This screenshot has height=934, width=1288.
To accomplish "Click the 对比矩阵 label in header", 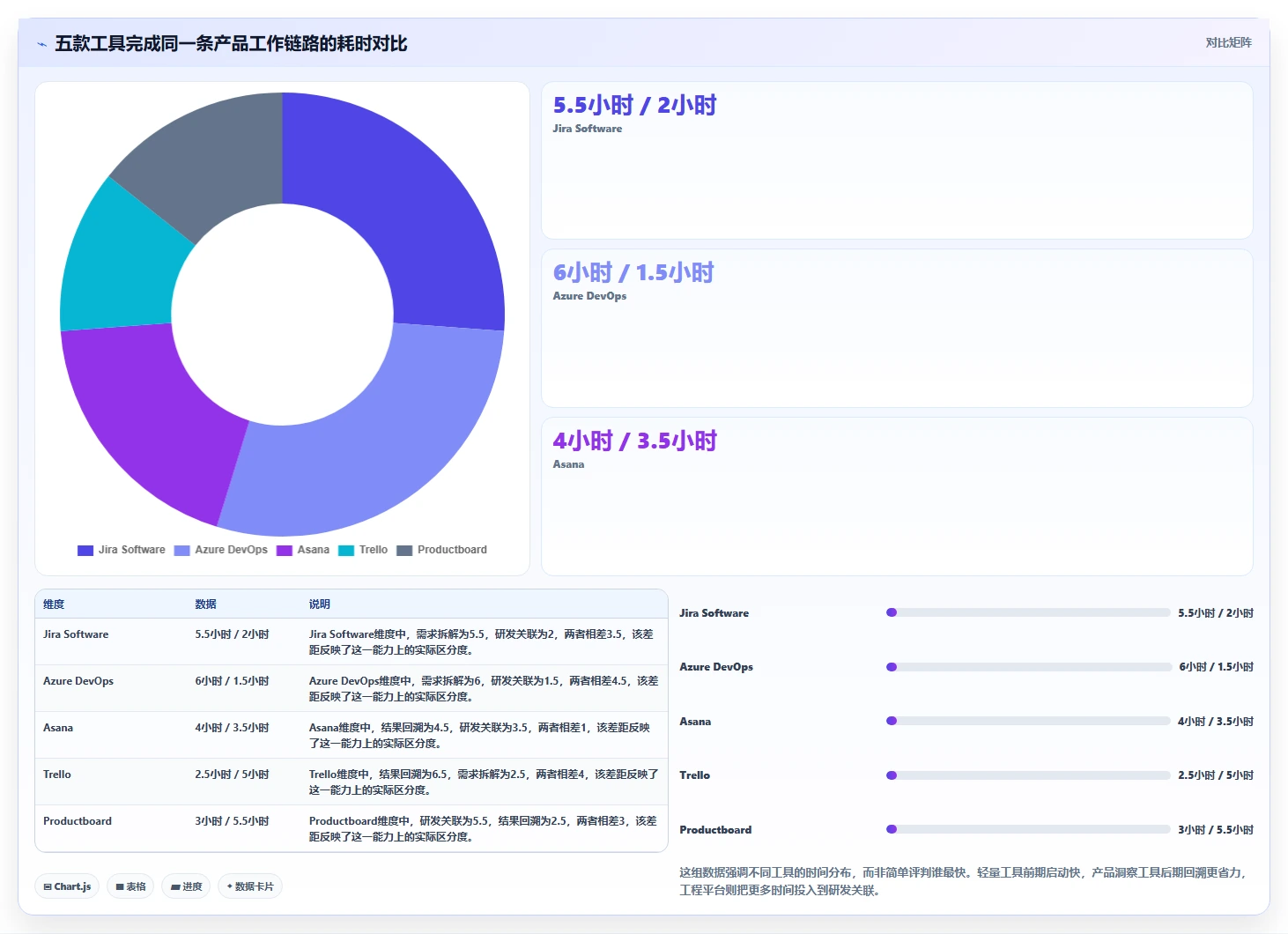I will click(1228, 42).
